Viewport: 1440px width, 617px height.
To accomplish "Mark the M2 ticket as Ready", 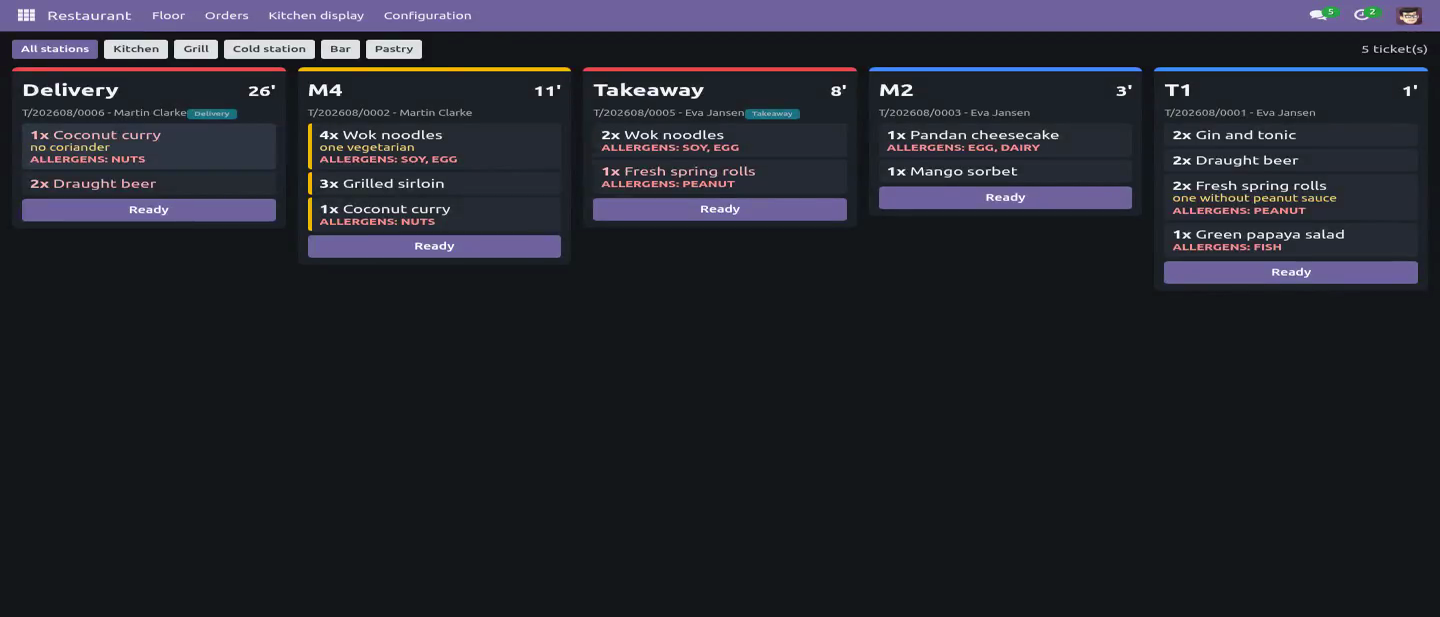I will pyautogui.click(x=1005, y=197).
